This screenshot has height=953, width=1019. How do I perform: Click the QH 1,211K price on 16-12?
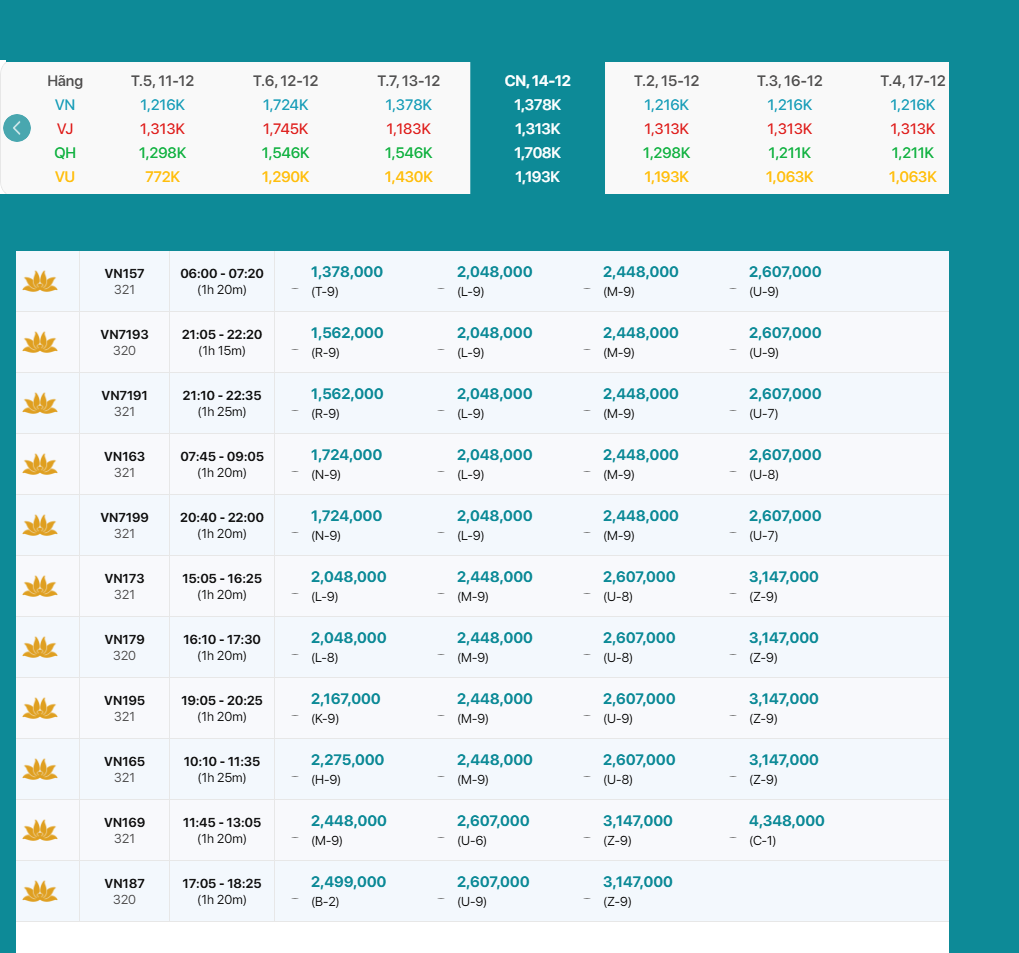pos(789,153)
